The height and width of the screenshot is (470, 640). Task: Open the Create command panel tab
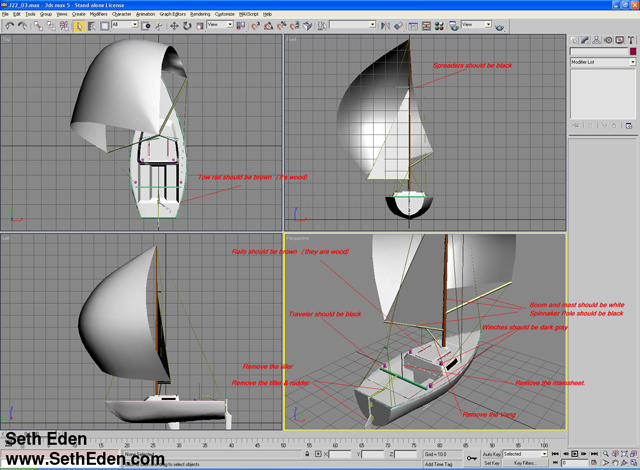tap(576, 39)
